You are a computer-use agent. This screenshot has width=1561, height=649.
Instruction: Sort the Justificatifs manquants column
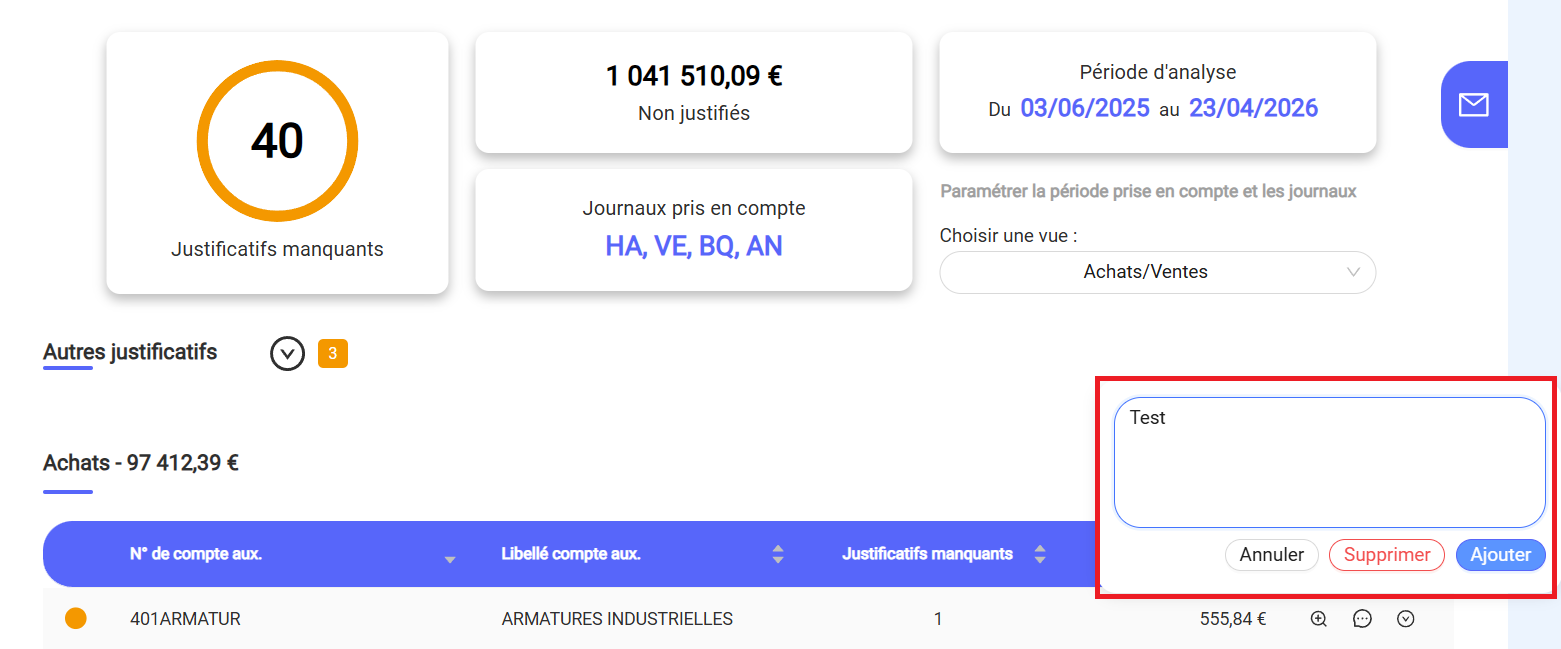(1040, 554)
